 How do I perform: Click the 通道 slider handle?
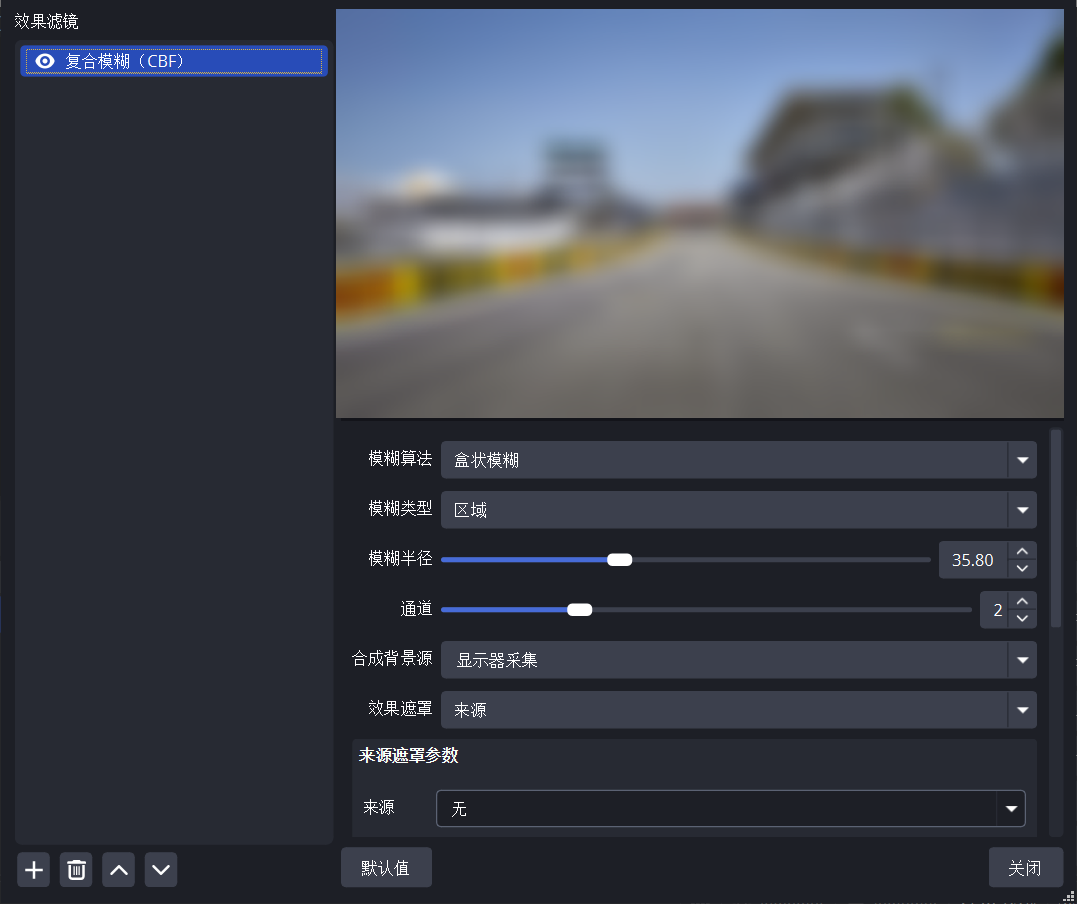pos(580,609)
